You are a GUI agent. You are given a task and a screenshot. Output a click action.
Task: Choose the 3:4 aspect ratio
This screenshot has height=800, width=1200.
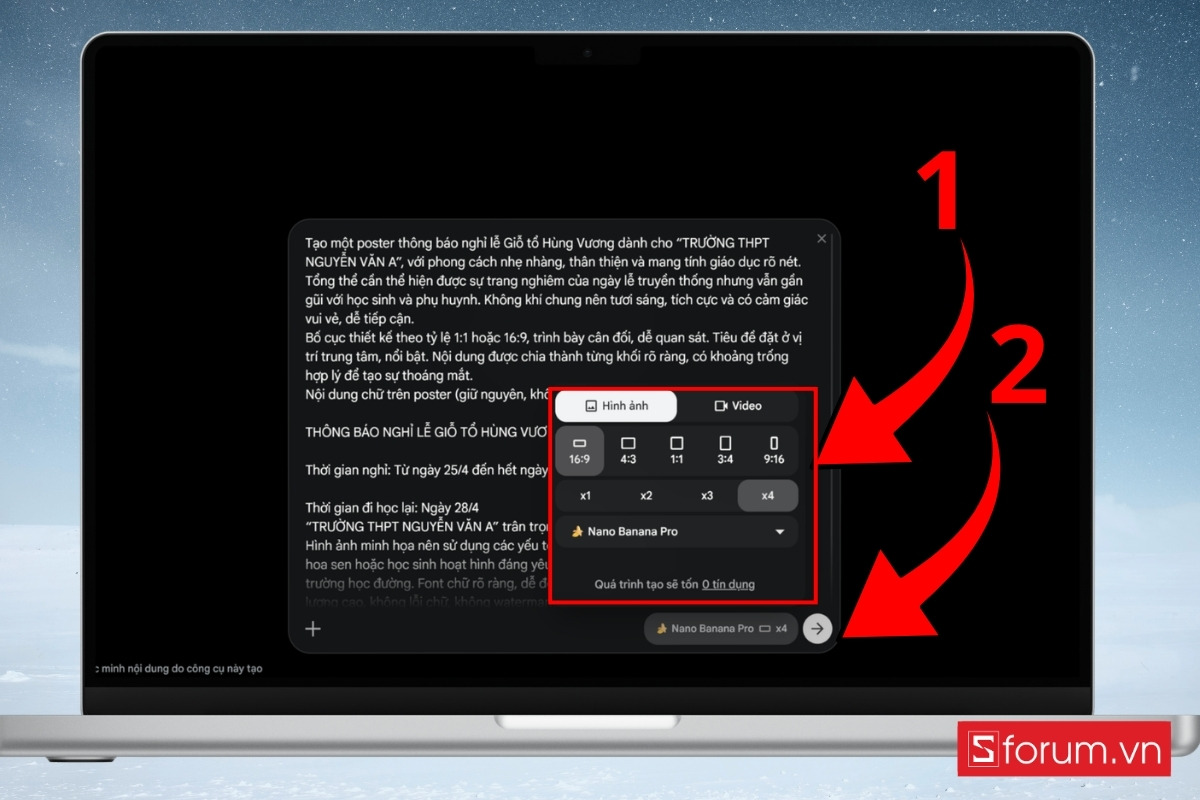(x=725, y=450)
